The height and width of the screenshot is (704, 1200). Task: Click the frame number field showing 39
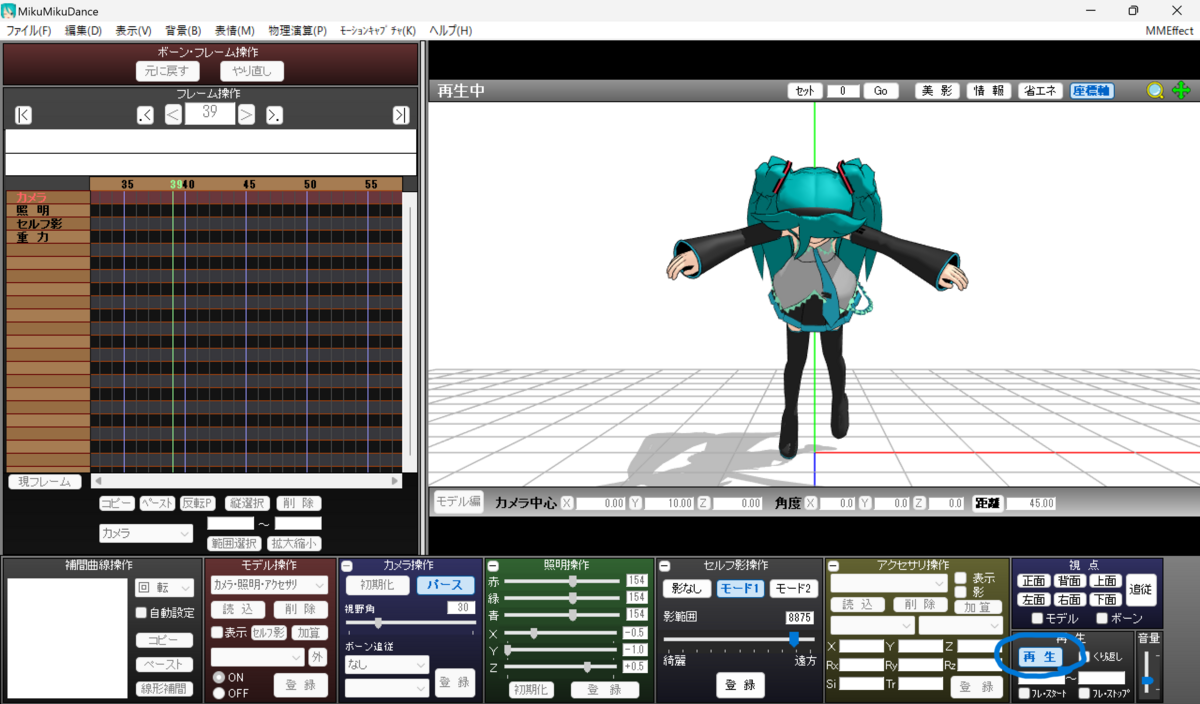point(210,114)
